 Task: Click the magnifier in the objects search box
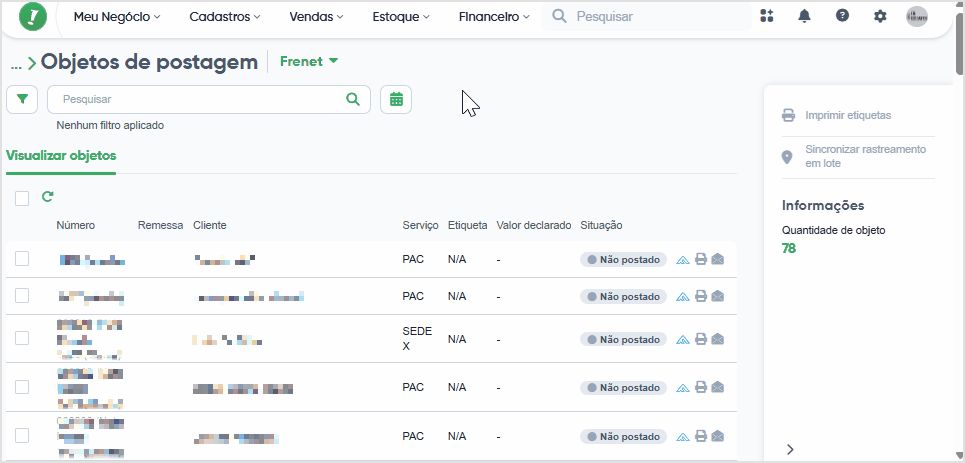[x=353, y=99]
